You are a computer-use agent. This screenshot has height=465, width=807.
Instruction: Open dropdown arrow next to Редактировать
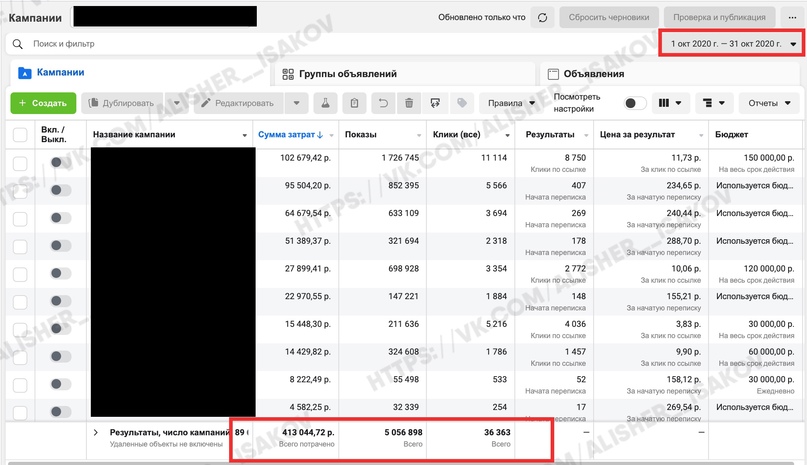pyautogui.click(x=296, y=103)
